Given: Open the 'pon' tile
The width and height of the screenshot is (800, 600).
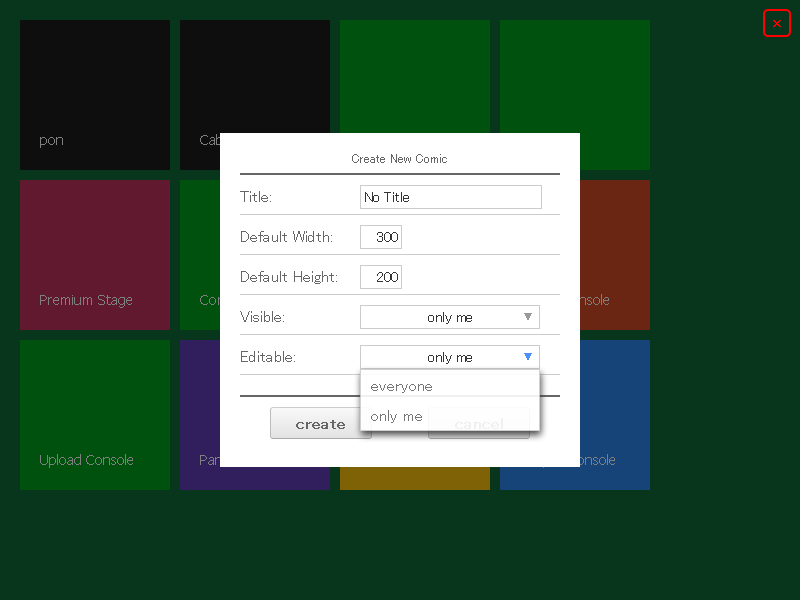Looking at the screenshot, I should coord(95,95).
